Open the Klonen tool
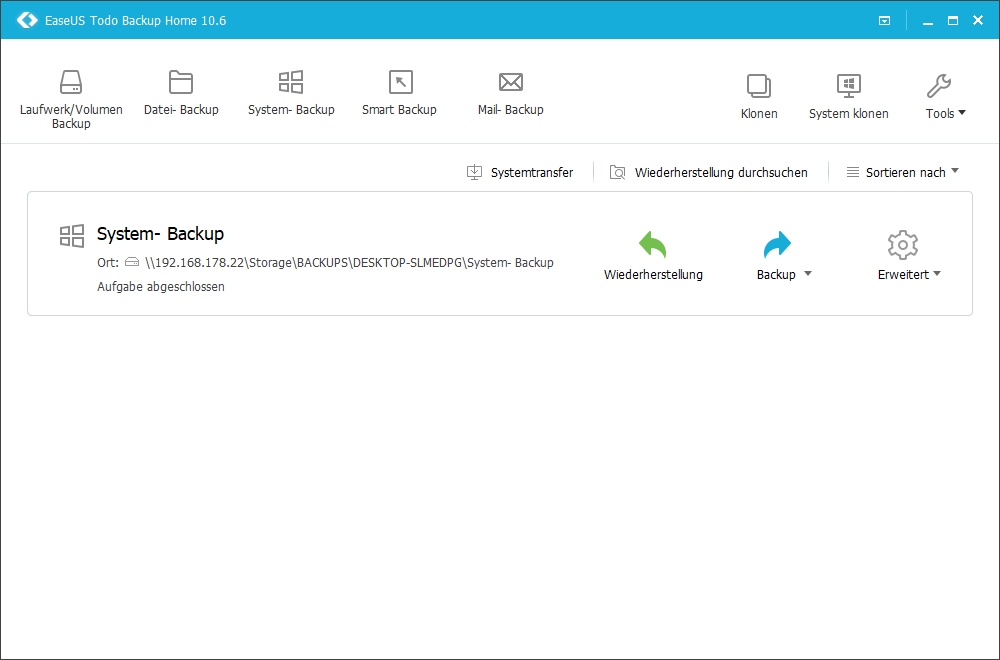The image size is (1000, 660). (x=759, y=97)
